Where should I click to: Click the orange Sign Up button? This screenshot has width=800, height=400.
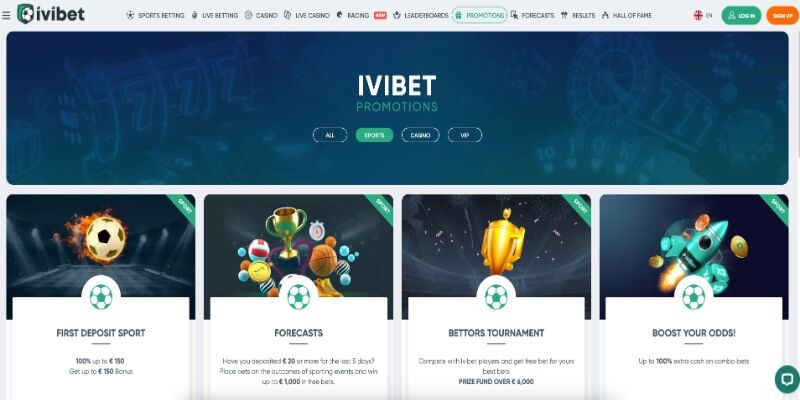(x=782, y=15)
